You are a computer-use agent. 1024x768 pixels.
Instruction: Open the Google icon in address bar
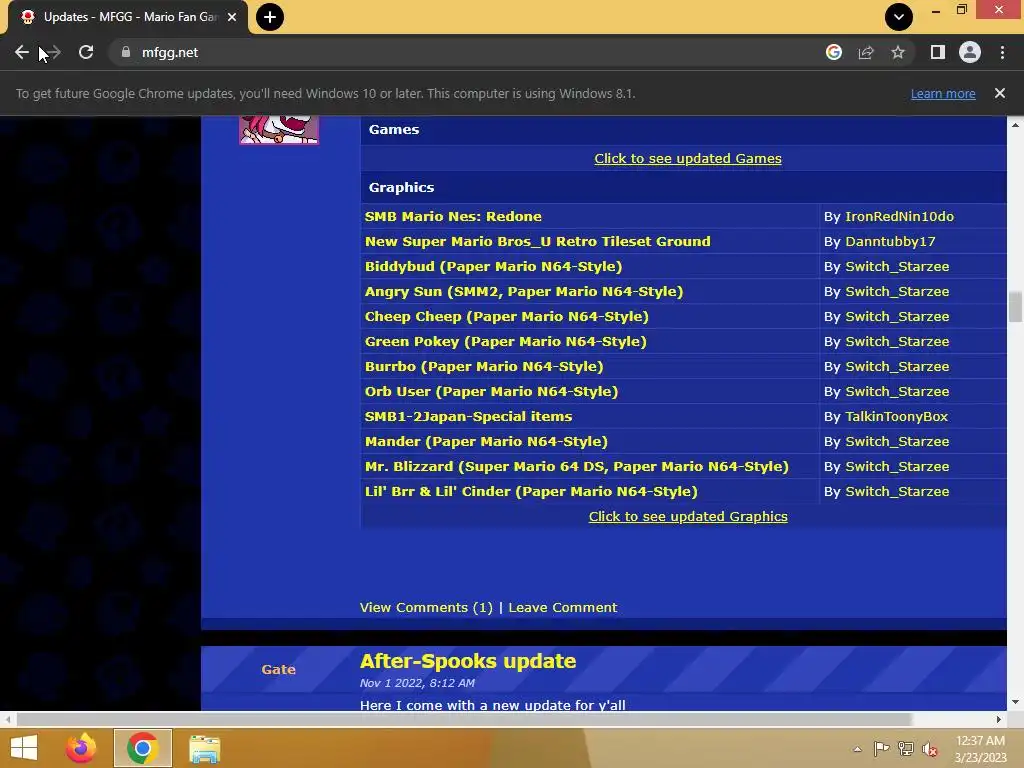tap(833, 52)
